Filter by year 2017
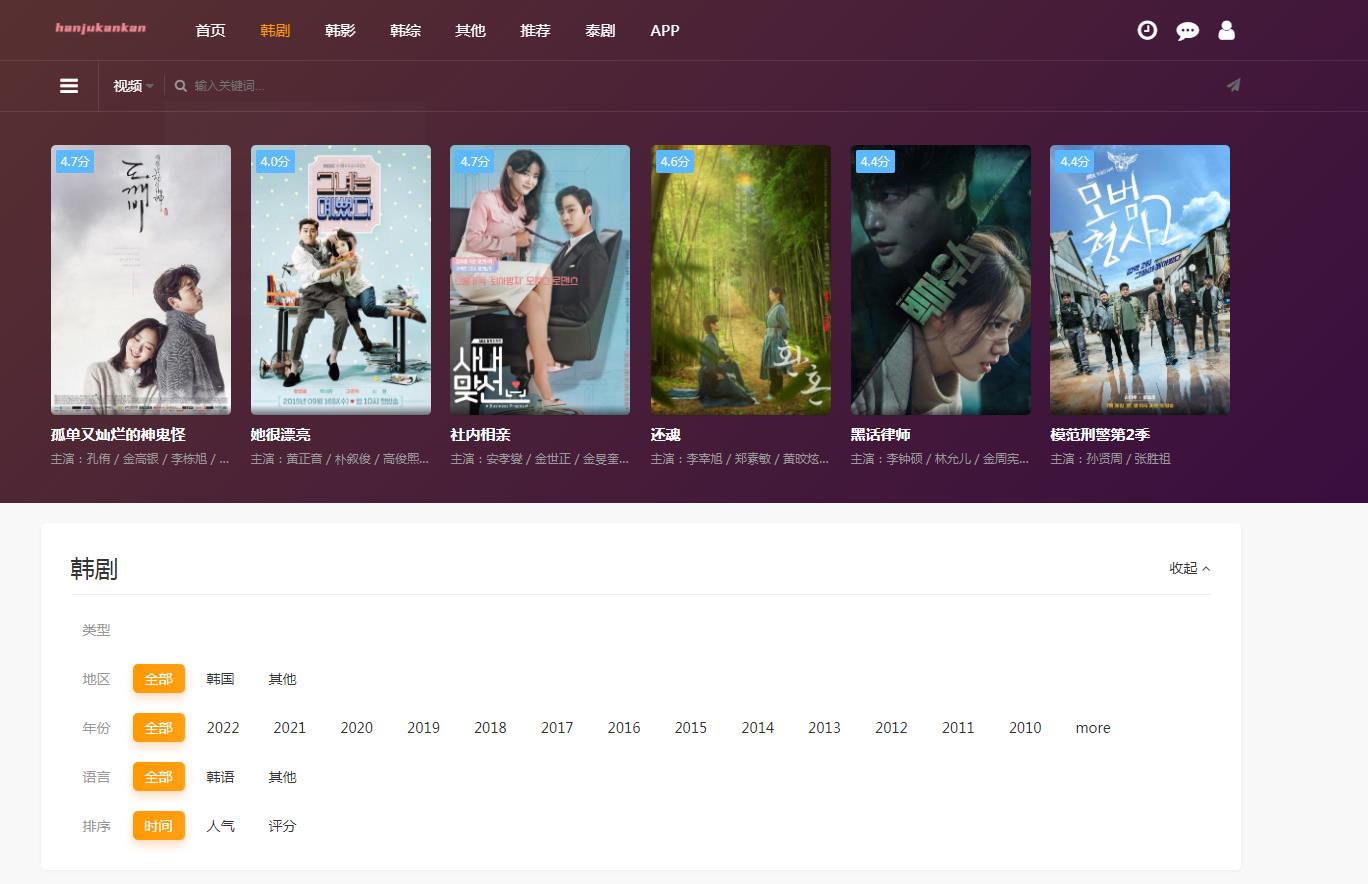Viewport: 1368px width, 884px height. (557, 728)
